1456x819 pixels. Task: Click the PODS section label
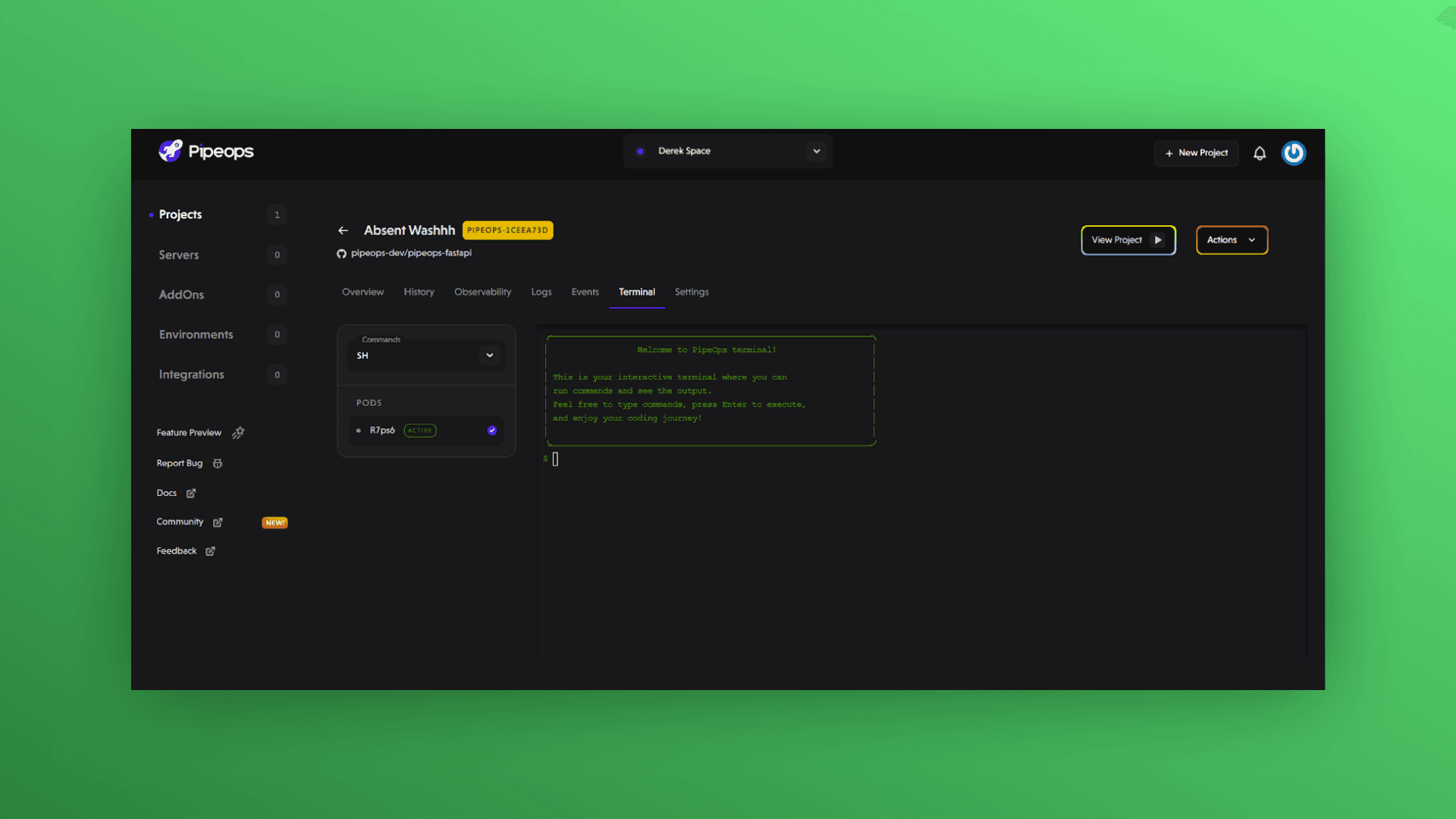tap(369, 403)
